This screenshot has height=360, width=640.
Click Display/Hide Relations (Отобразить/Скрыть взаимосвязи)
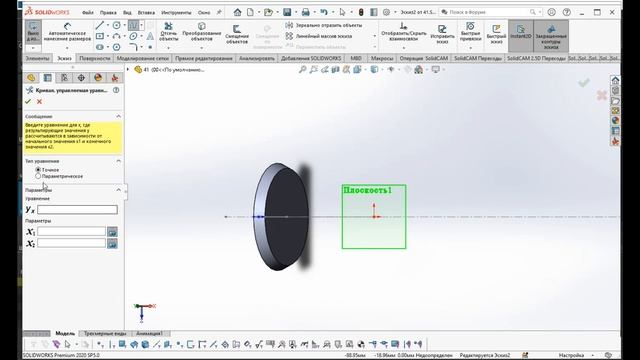coord(403,32)
